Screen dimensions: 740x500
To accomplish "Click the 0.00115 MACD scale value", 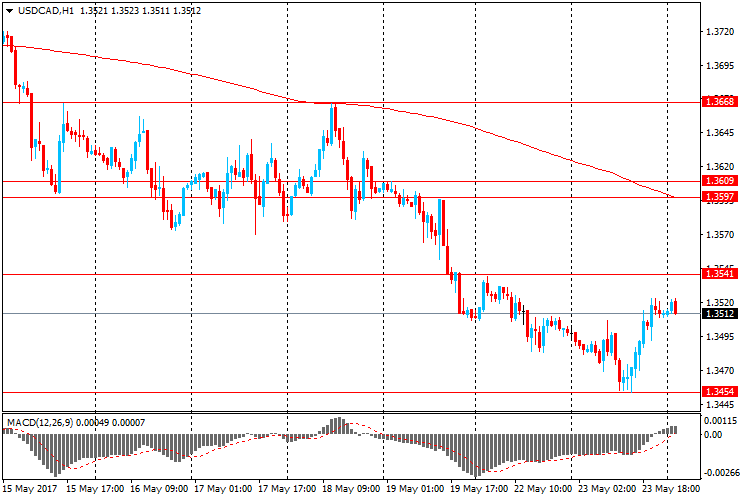I will coord(720,421).
